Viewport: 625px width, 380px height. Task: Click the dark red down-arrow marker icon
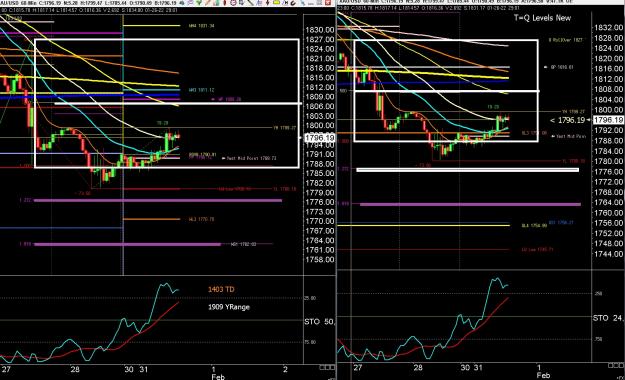(267, 2)
